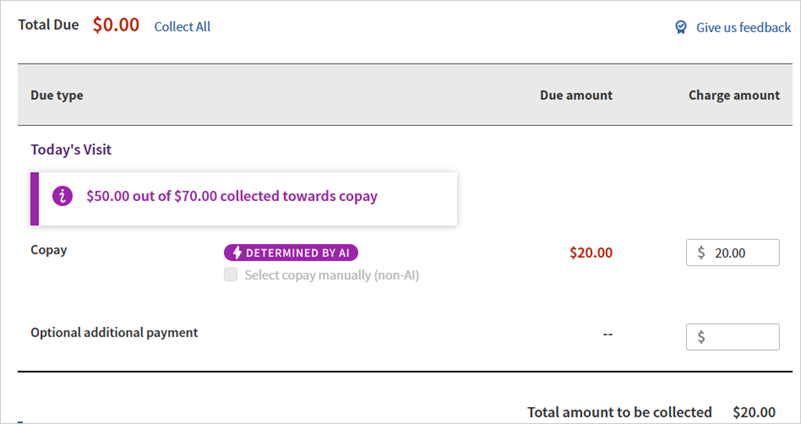The height and width of the screenshot is (424, 801).
Task: Click the Optional additional payment amount field
Action: pos(740,337)
